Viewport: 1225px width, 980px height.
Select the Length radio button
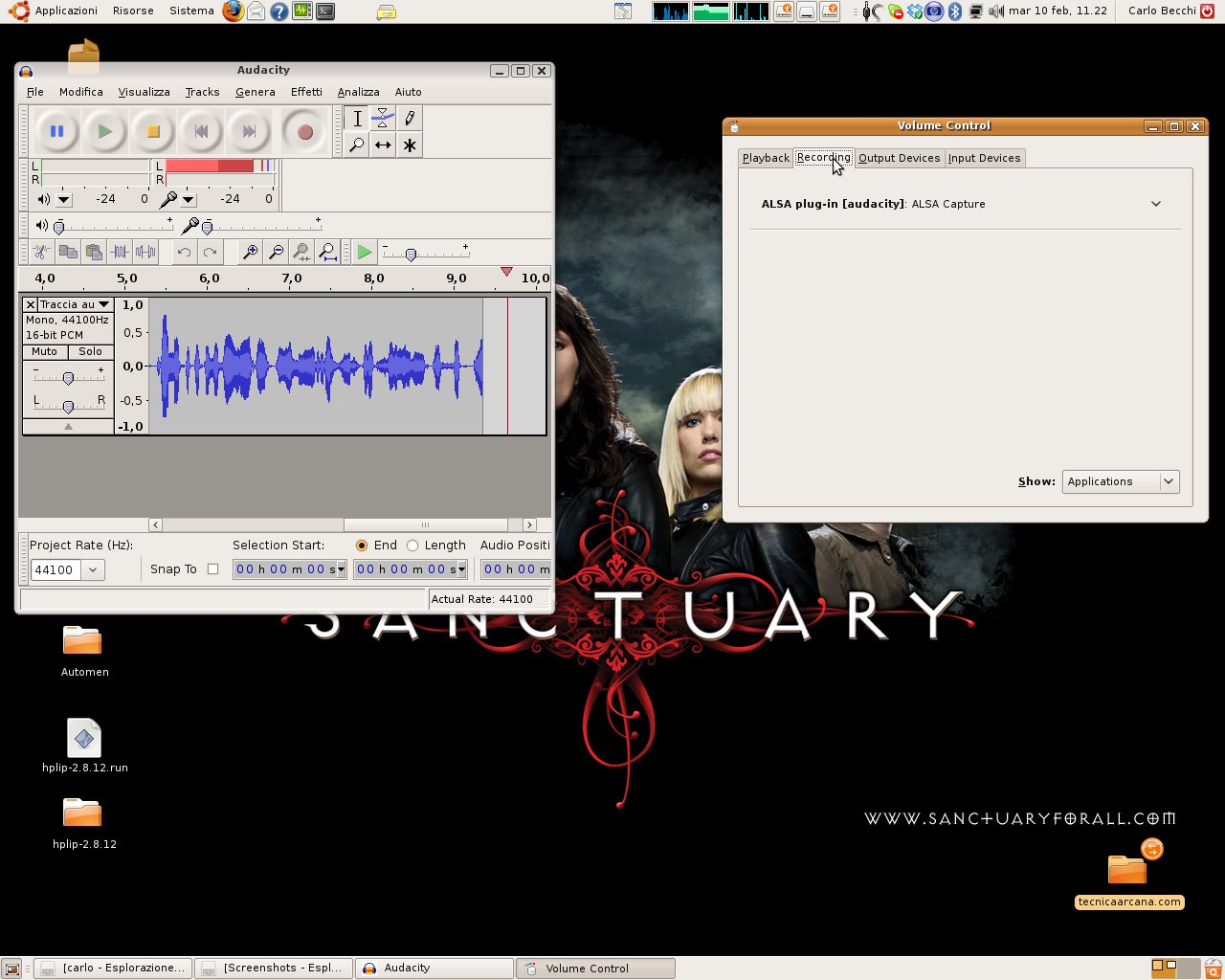[412, 546]
